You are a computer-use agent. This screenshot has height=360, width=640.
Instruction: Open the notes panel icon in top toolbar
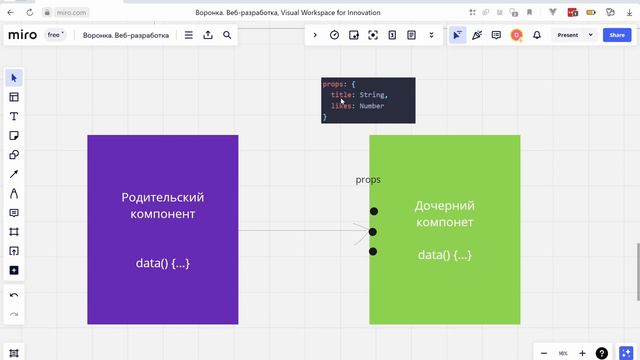[411, 35]
